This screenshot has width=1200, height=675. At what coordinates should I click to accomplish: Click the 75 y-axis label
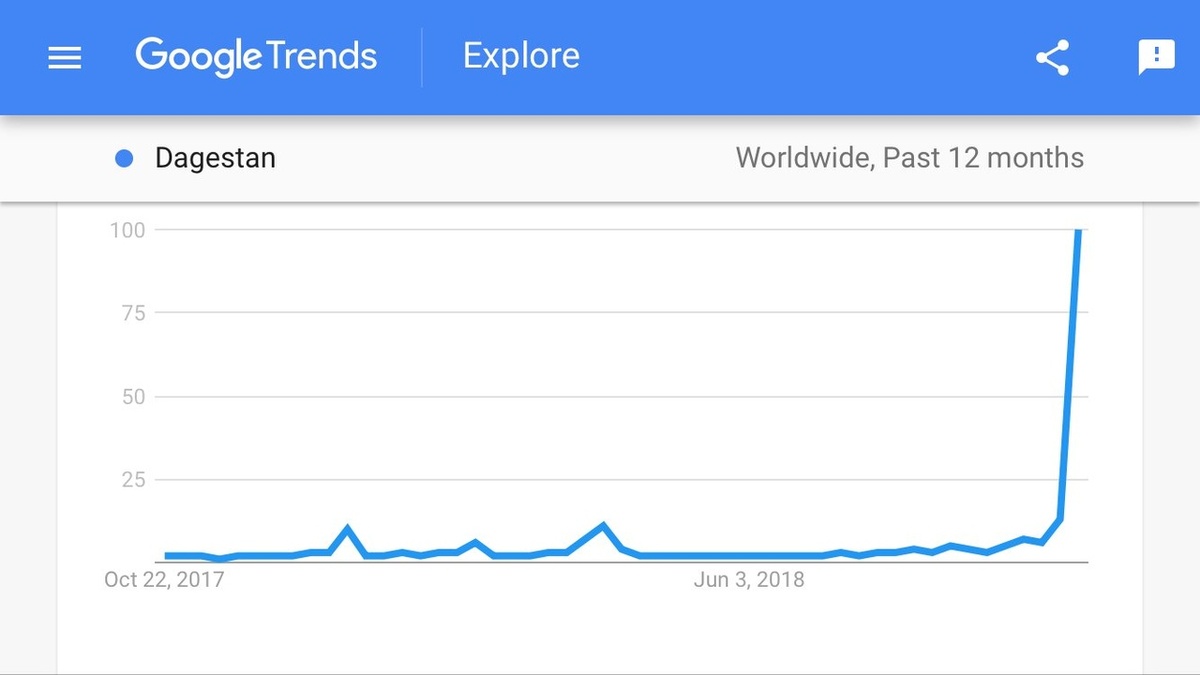click(x=134, y=313)
